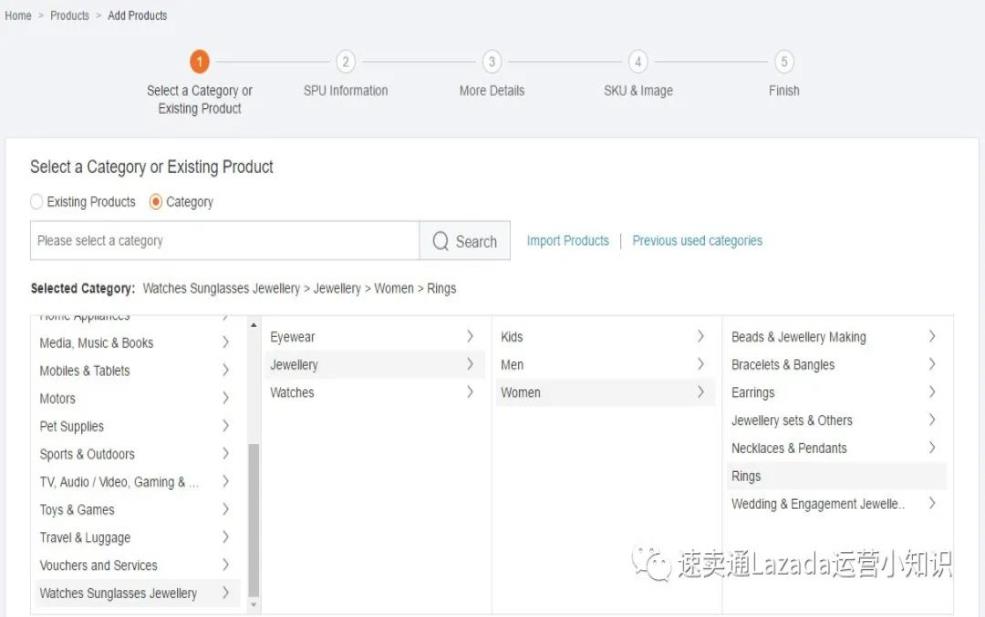Viewport: 985px width, 617px height.
Task: Click the step 1 orange circle icon
Action: point(200,62)
